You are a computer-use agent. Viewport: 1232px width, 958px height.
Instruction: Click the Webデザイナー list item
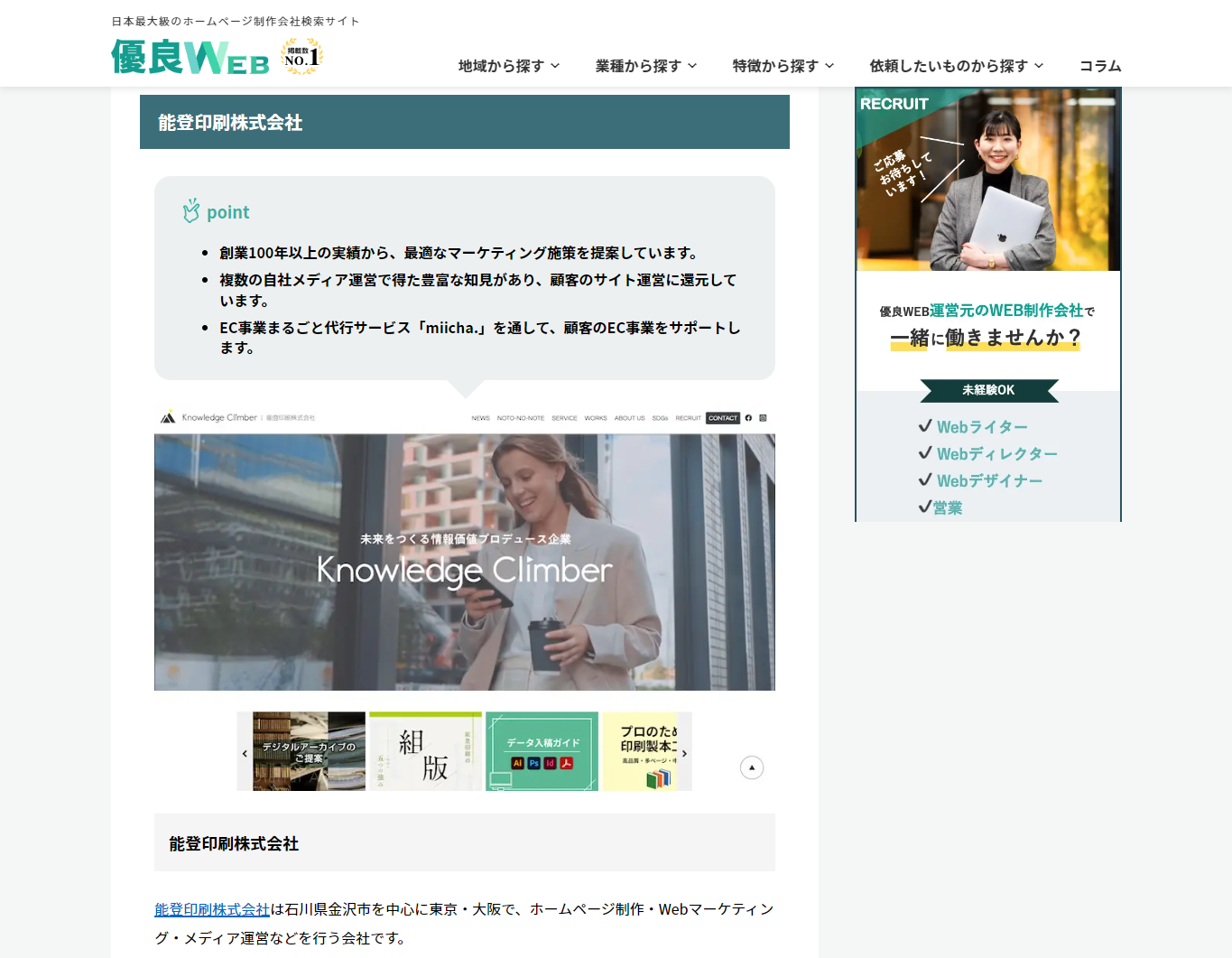click(x=989, y=481)
